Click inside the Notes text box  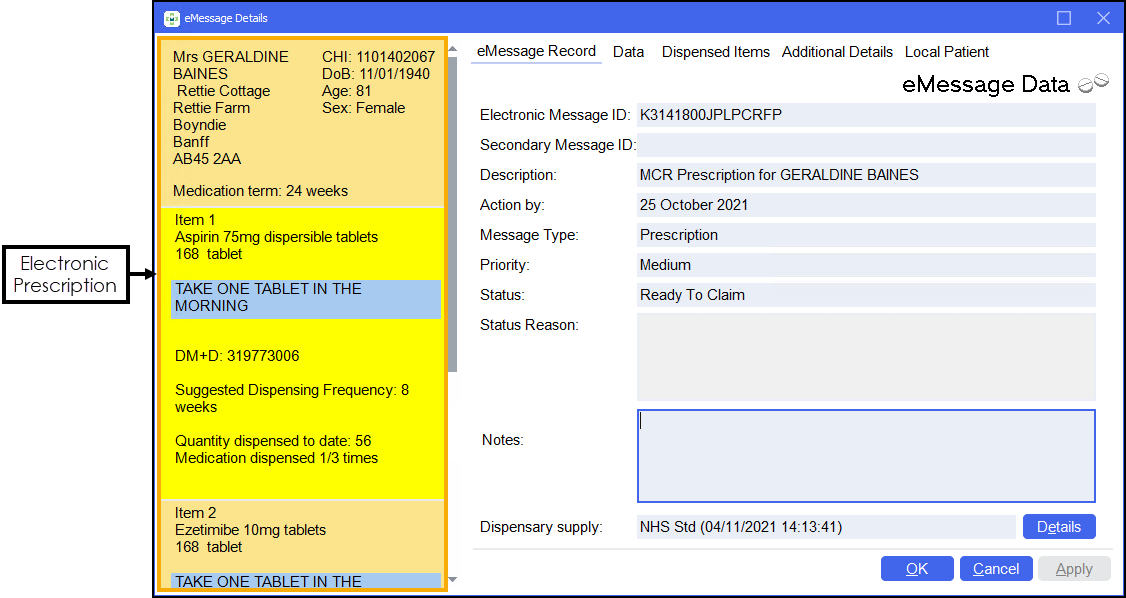[x=866, y=455]
